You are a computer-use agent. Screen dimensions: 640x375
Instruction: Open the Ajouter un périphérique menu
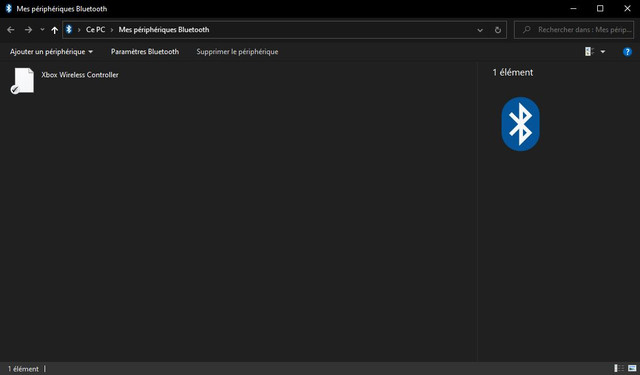pyautogui.click(x=51, y=52)
